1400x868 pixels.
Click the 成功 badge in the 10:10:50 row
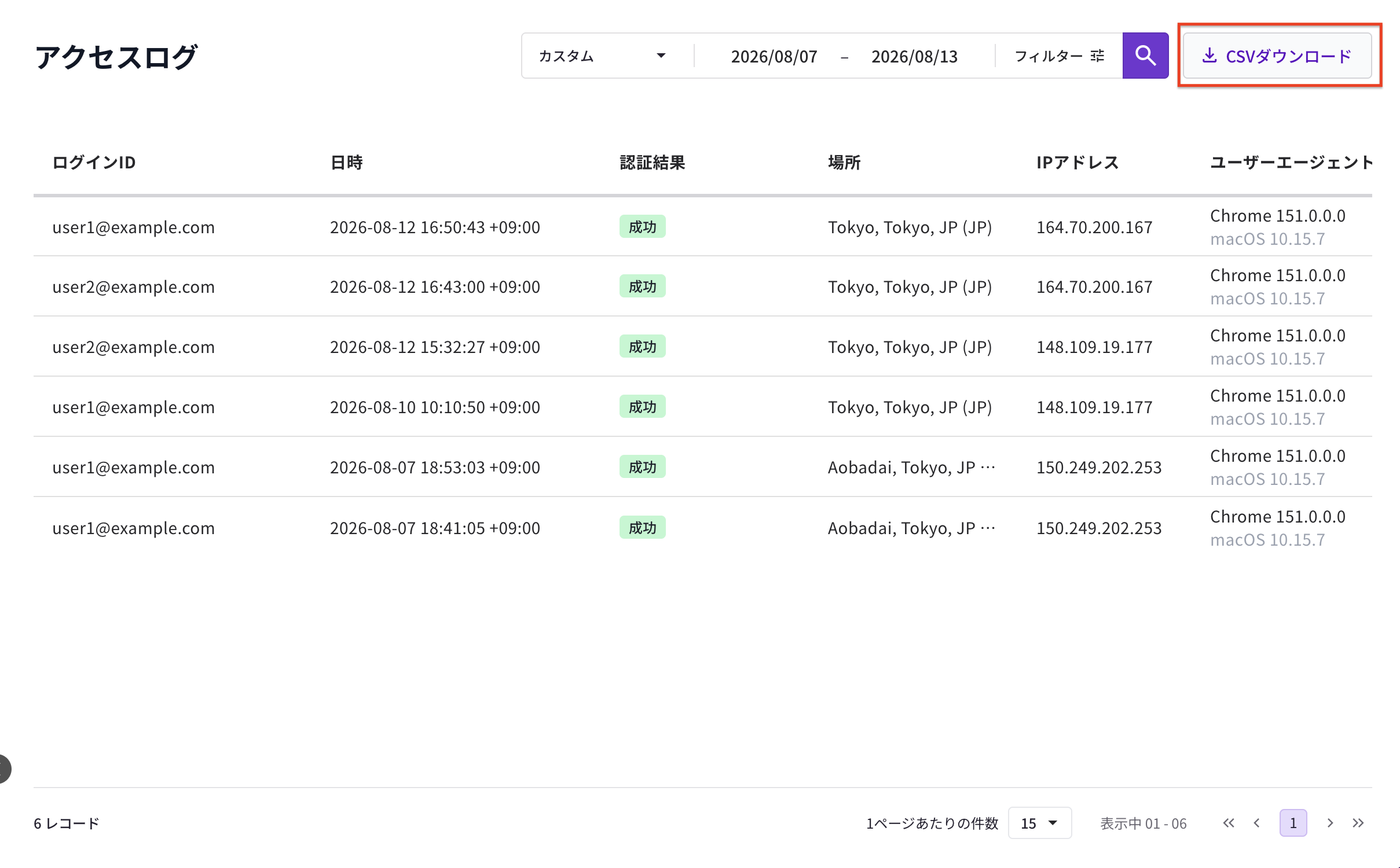pos(642,406)
